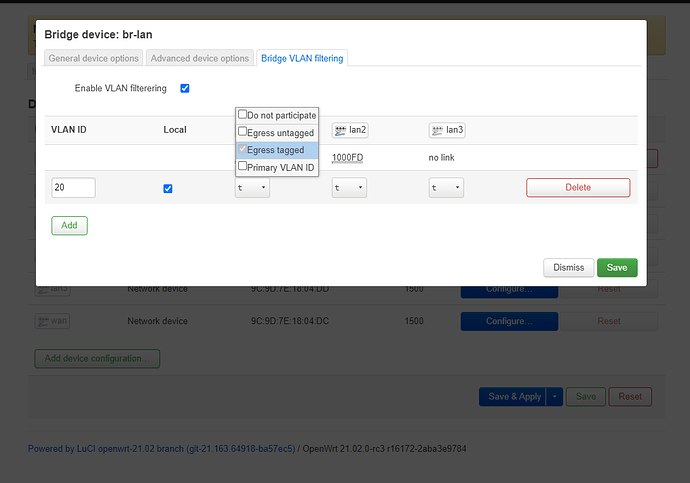Click the lan2 port icon badge

point(350,130)
